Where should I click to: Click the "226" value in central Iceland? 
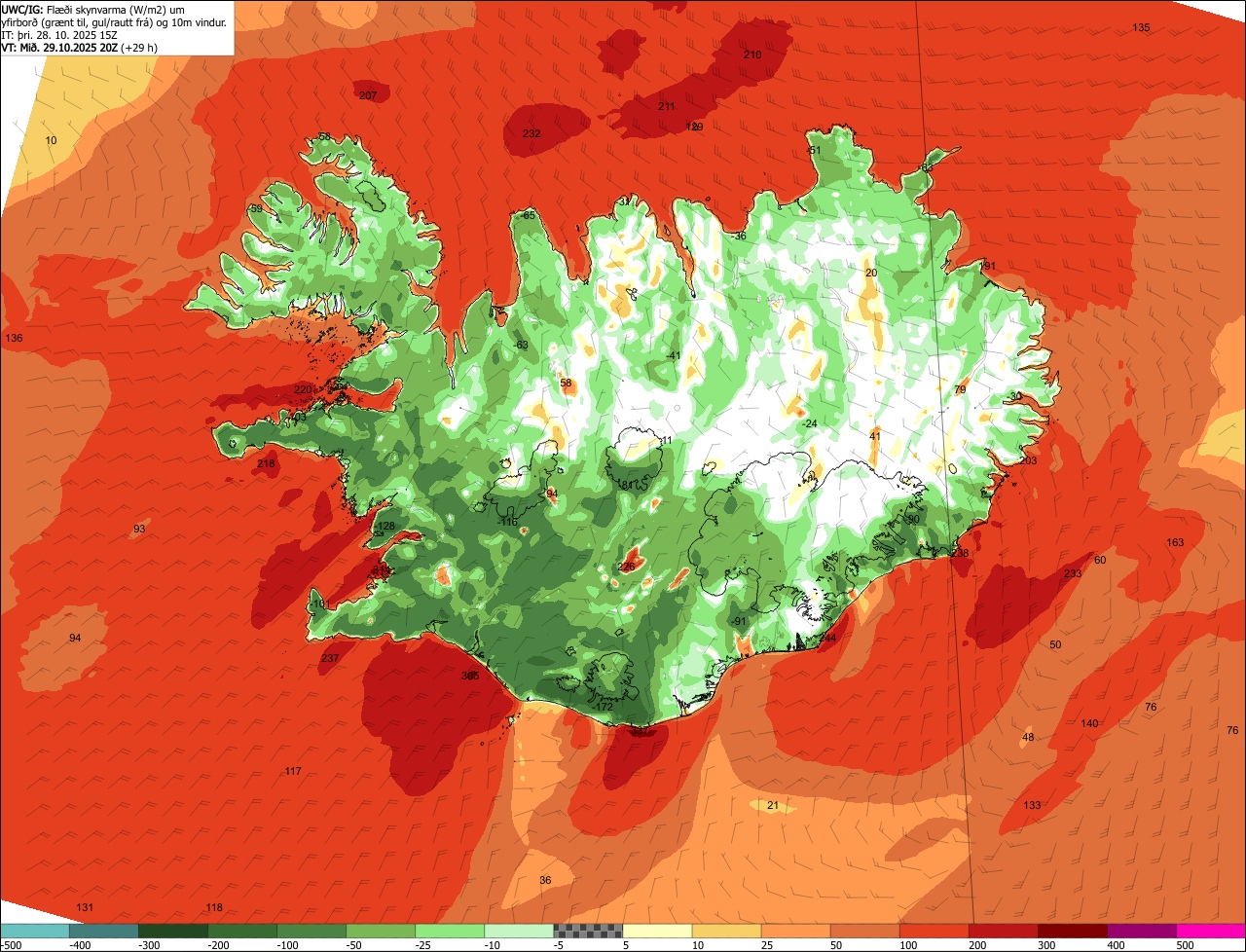click(626, 567)
